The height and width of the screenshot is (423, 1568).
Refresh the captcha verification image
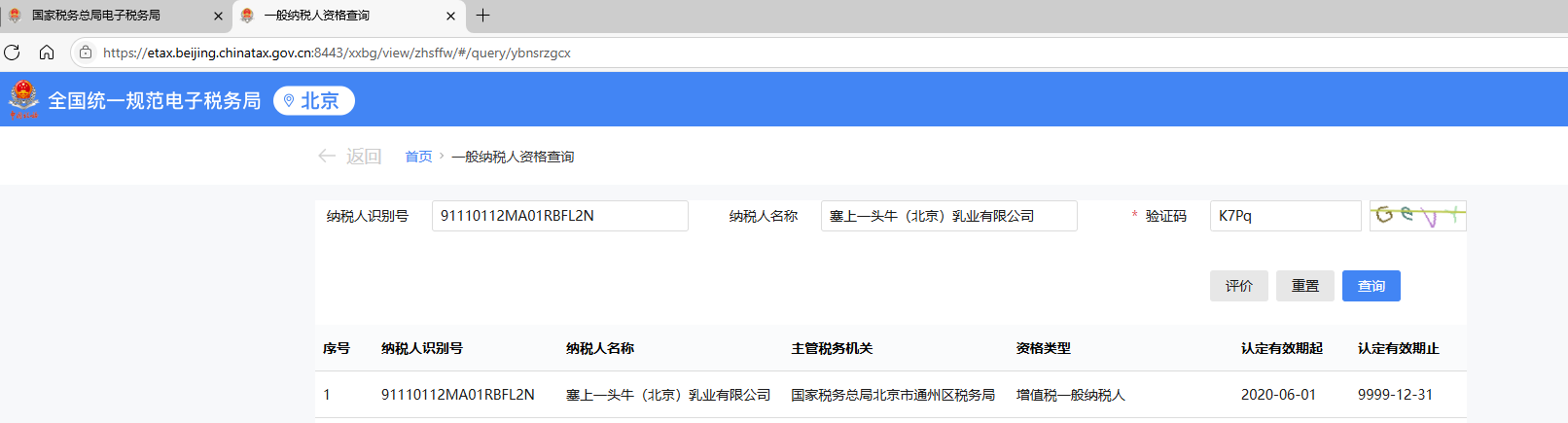click(1417, 216)
